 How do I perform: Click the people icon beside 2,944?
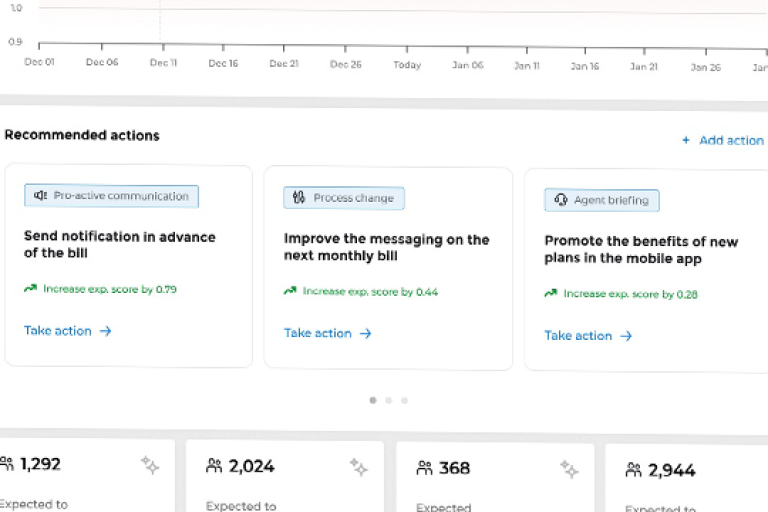(633, 470)
